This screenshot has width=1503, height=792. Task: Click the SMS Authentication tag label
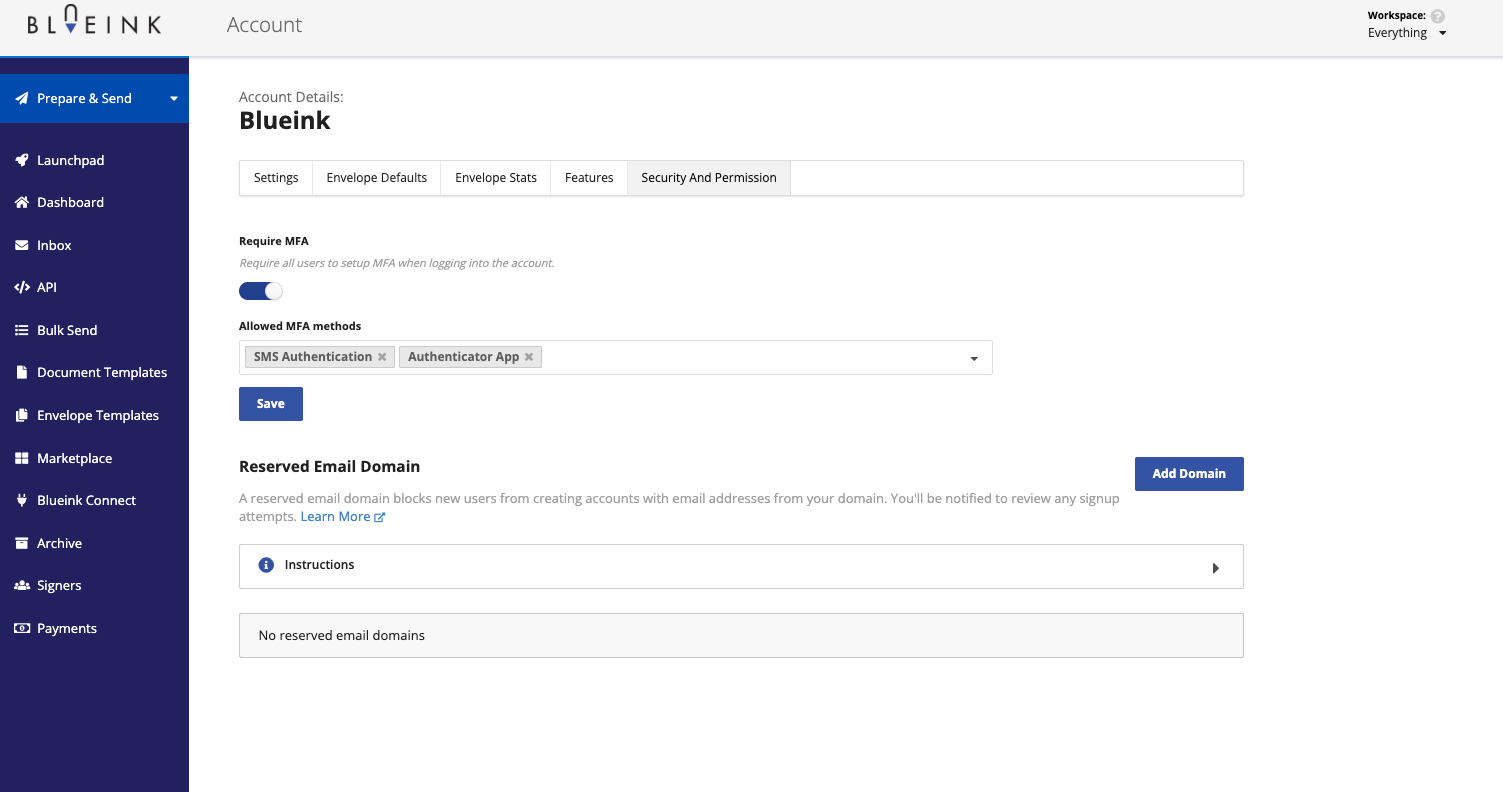point(313,357)
